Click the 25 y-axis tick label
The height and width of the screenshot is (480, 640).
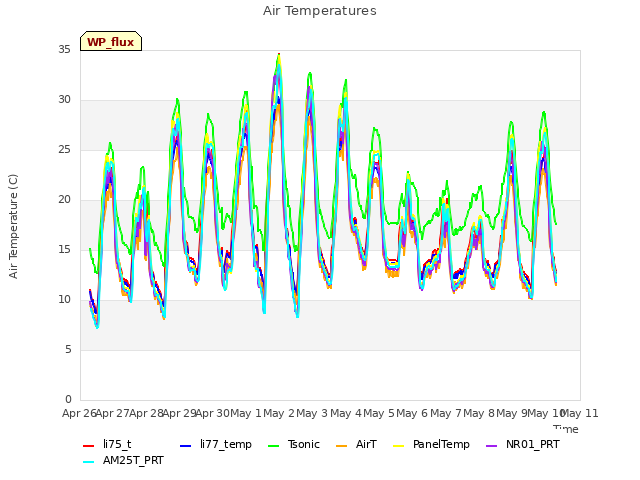(64, 150)
